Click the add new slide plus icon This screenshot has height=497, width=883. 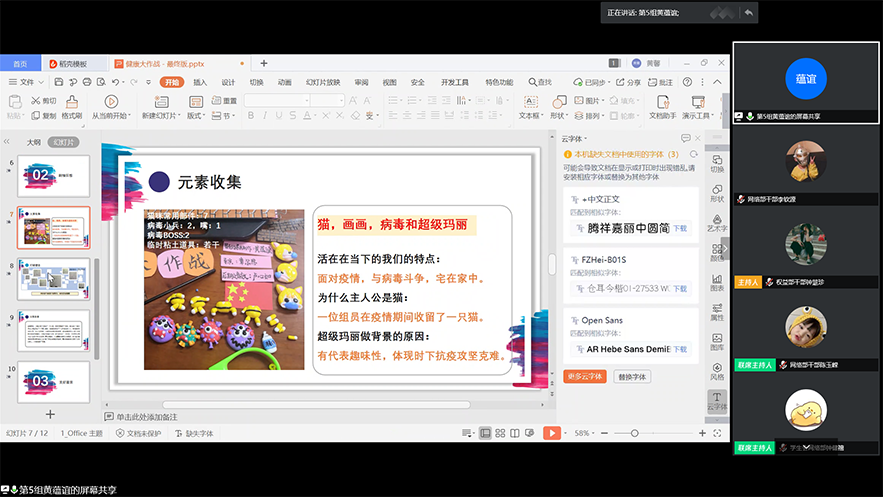tap(50, 414)
